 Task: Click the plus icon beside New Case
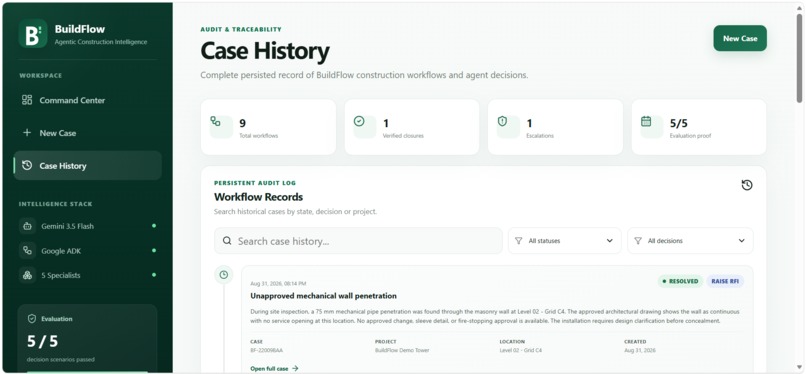click(27, 133)
